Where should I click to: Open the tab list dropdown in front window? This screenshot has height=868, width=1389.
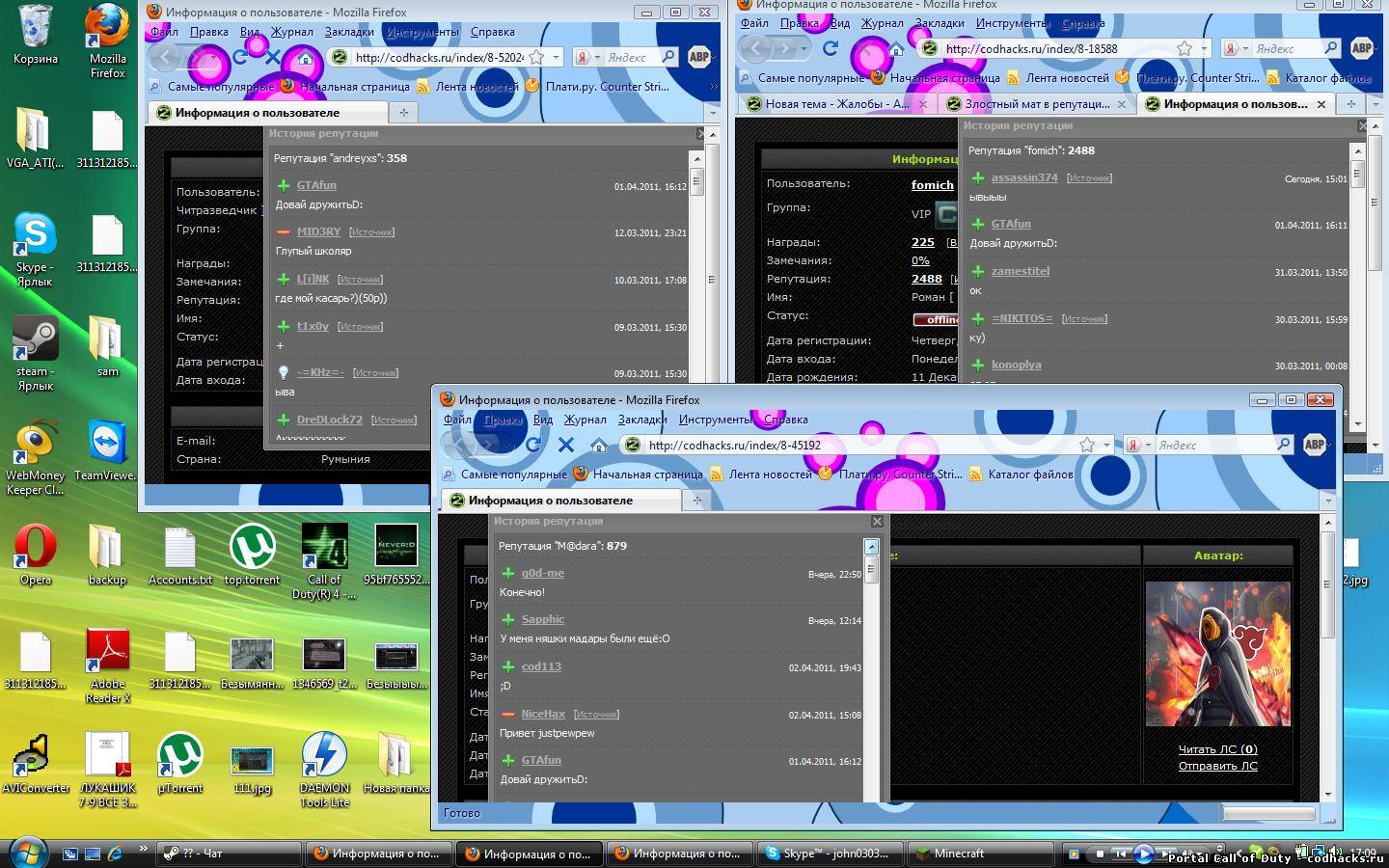[1327, 501]
